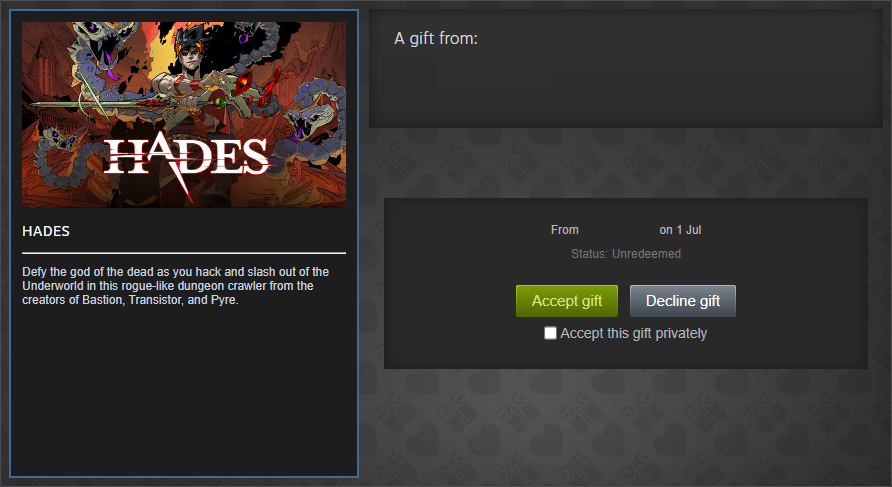Select the Hades game description paragraph
This screenshot has height=487, width=892.
(x=176, y=286)
